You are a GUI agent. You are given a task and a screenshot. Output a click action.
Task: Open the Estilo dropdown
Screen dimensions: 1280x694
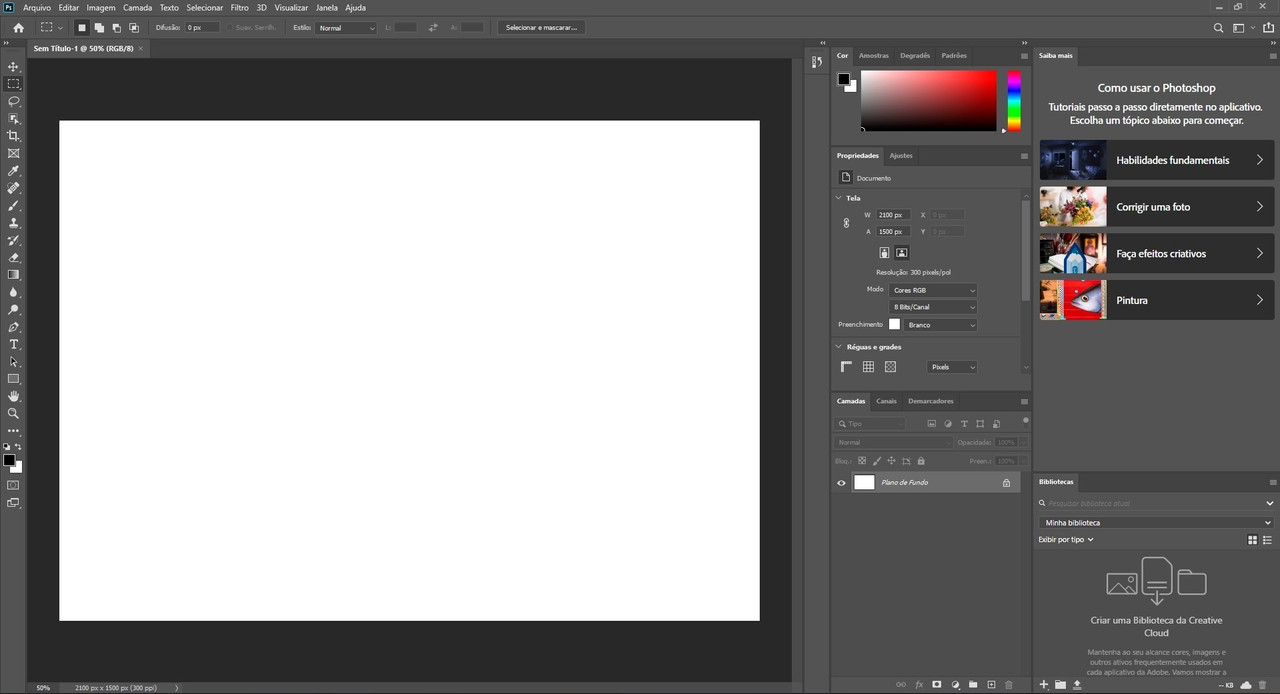346,28
